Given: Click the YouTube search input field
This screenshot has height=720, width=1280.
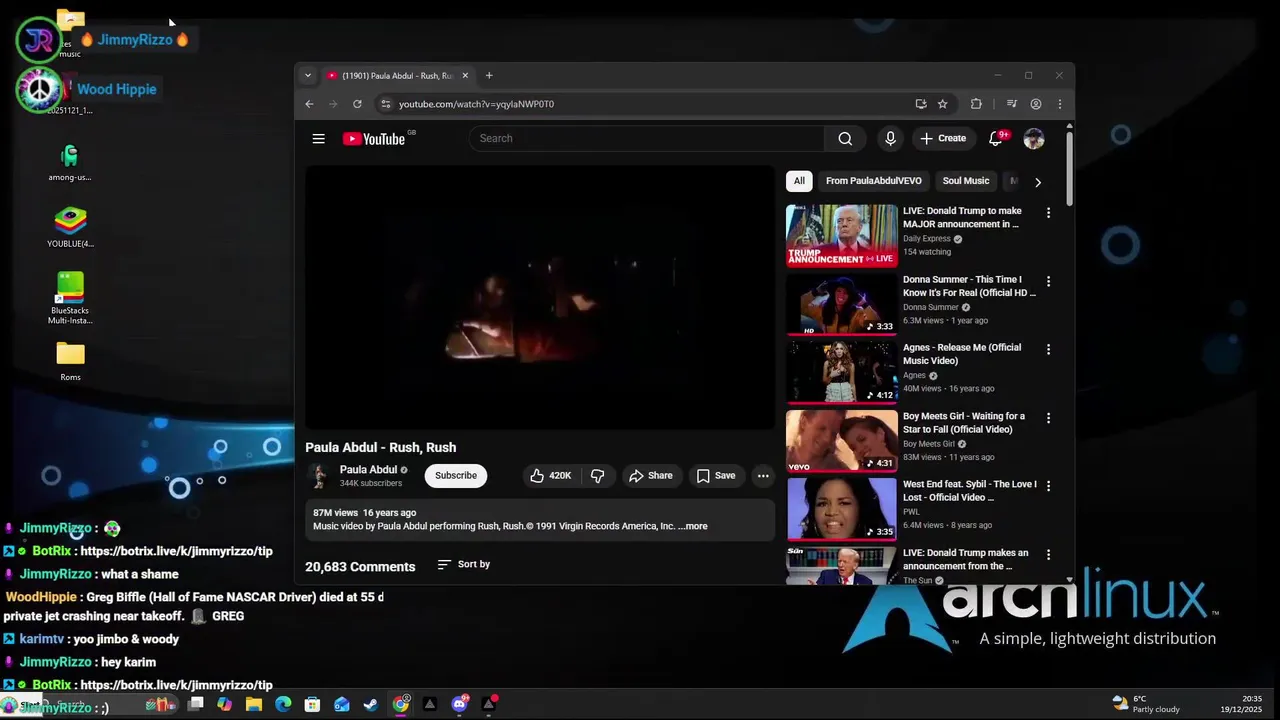Looking at the screenshot, I should point(648,139).
